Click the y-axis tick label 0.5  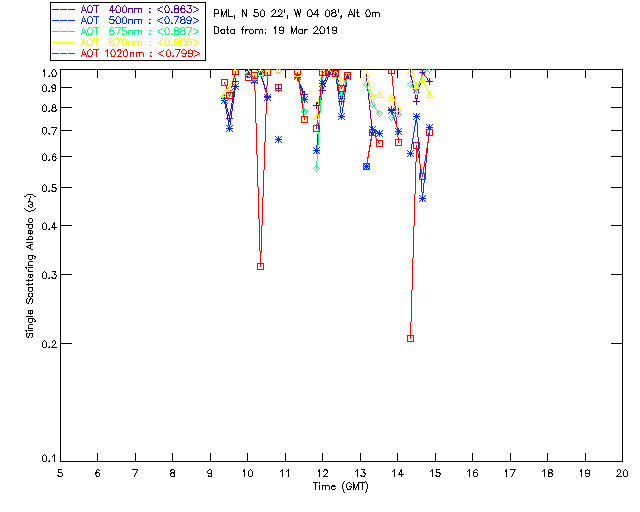pyautogui.click(x=49, y=188)
